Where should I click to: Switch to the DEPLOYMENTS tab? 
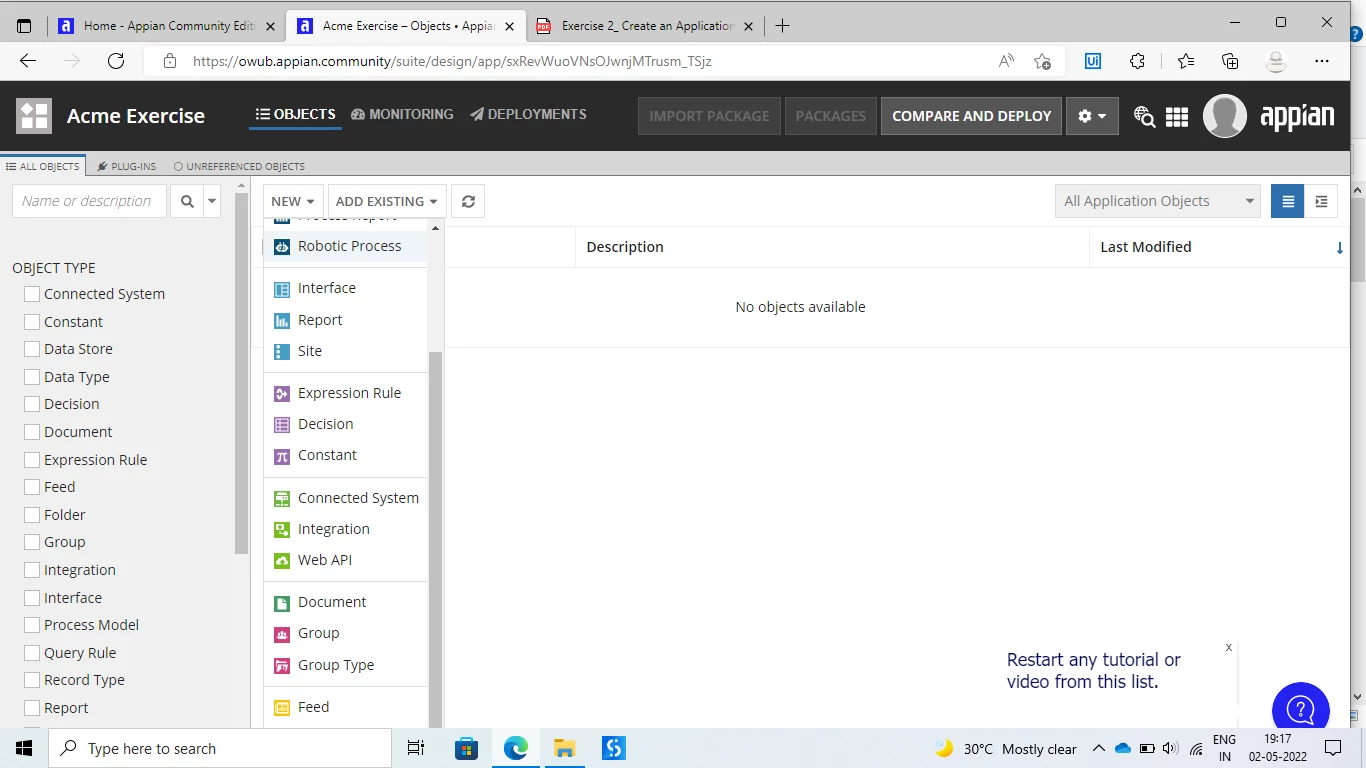tap(528, 115)
